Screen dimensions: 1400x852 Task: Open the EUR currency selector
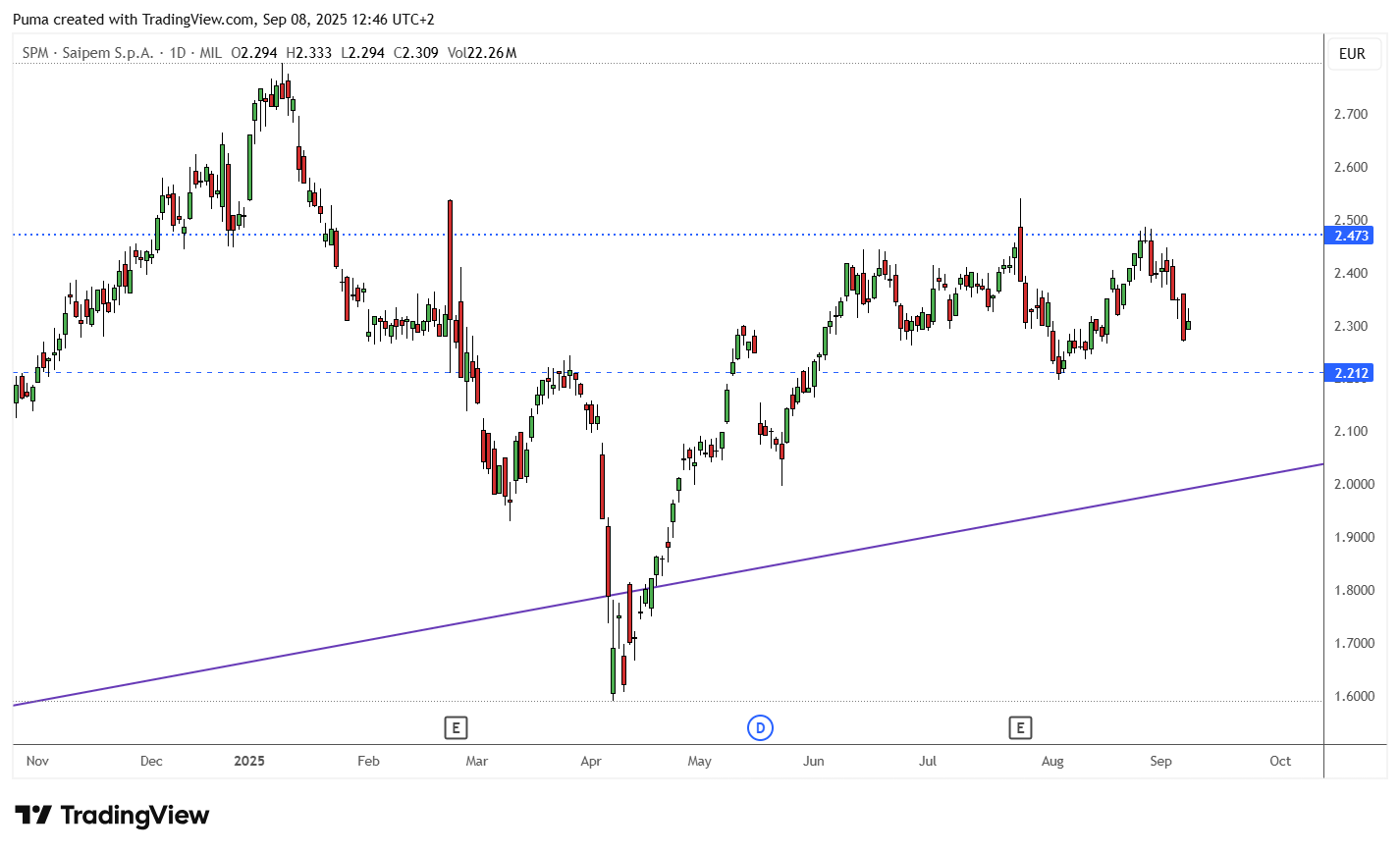(x=1352, y=54)
